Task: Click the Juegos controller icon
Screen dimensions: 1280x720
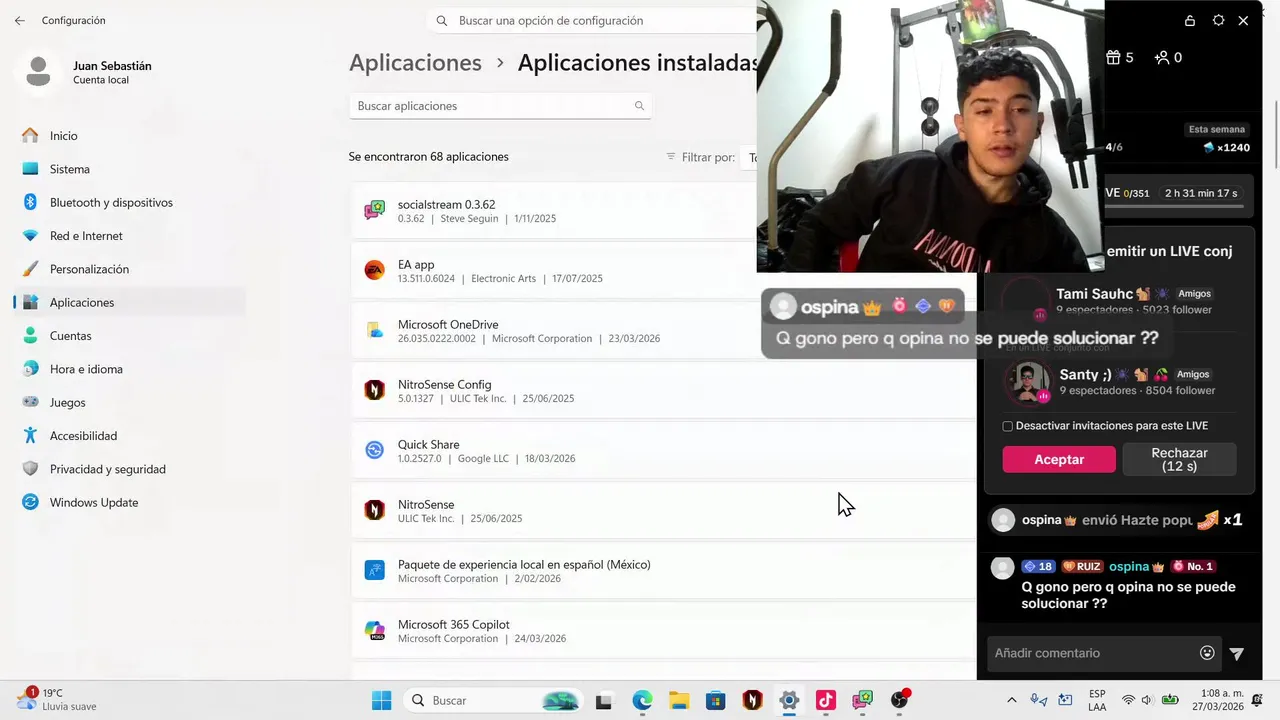Action: pyautogui.click(x=30, y=402)
